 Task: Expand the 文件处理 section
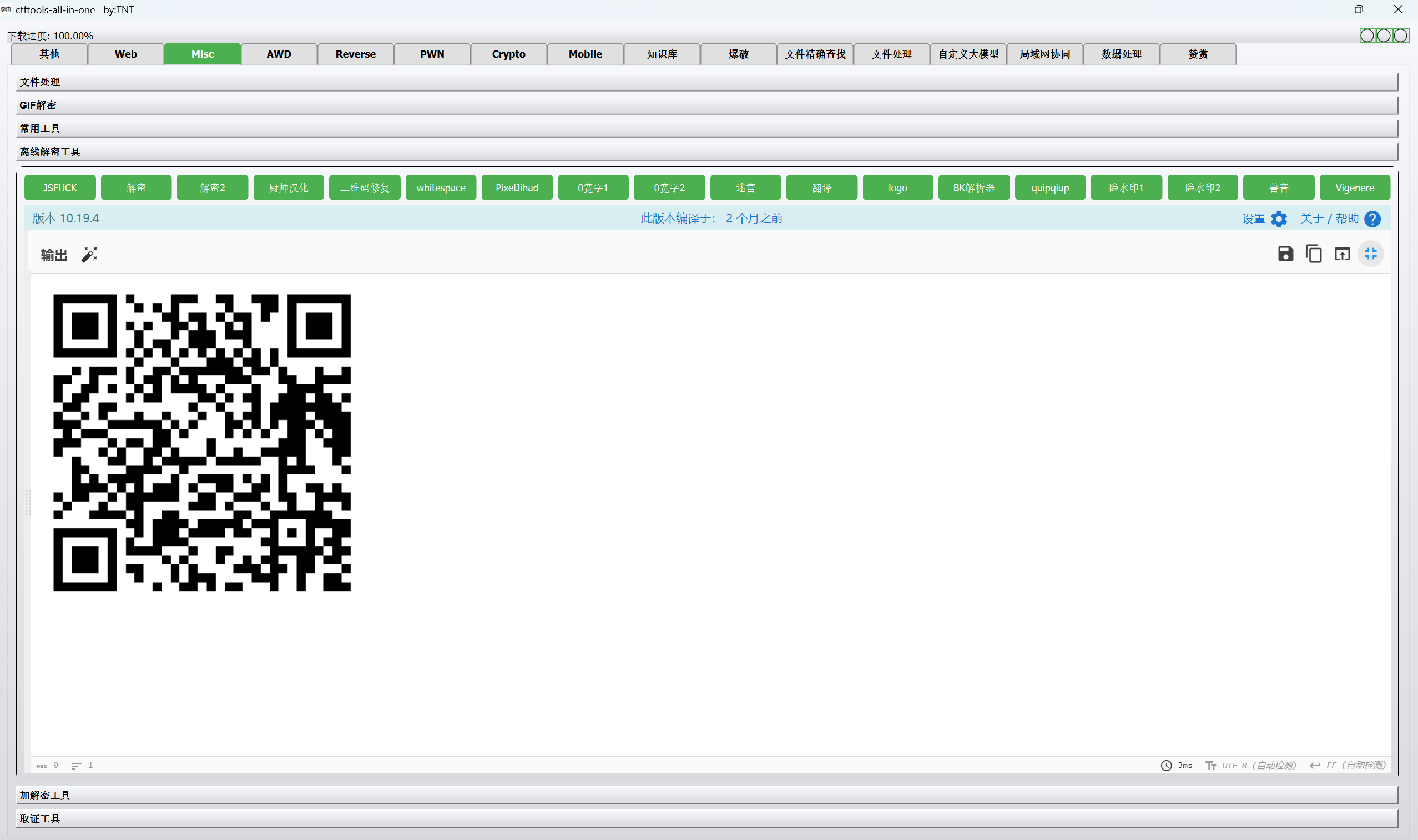tap(707, 82)
